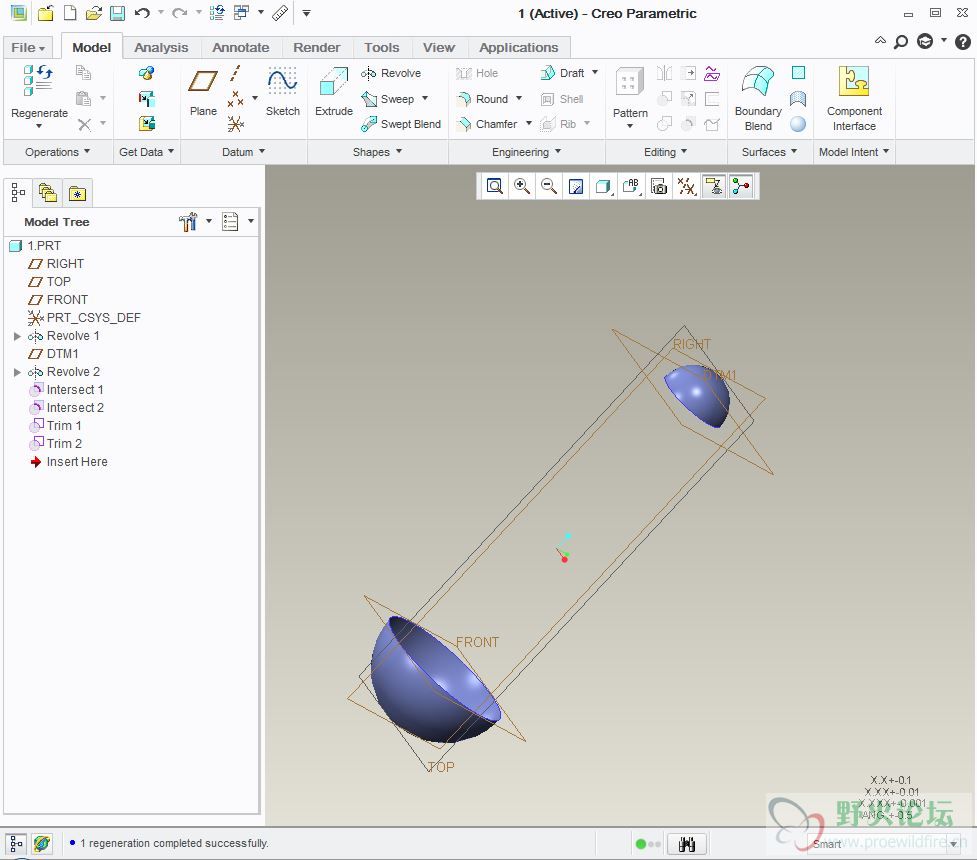Select the Chamfer tool

(487, 124)
